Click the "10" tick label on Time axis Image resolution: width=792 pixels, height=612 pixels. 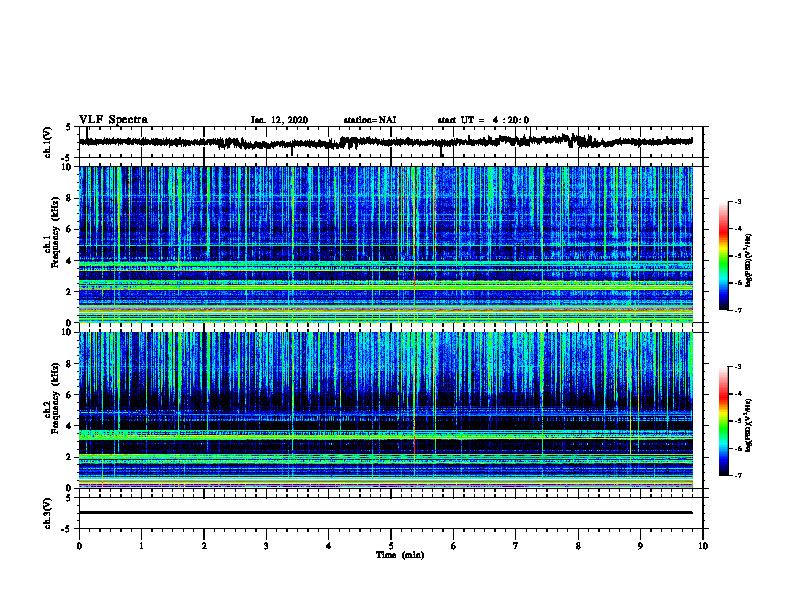pyautogui.click(x=703, y=546)
